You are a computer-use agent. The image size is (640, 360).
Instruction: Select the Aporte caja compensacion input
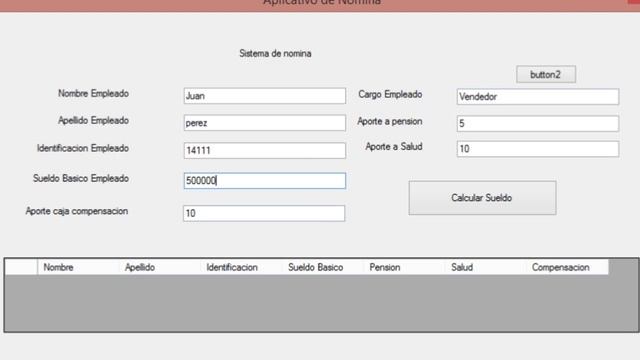[x=264, y=213]
